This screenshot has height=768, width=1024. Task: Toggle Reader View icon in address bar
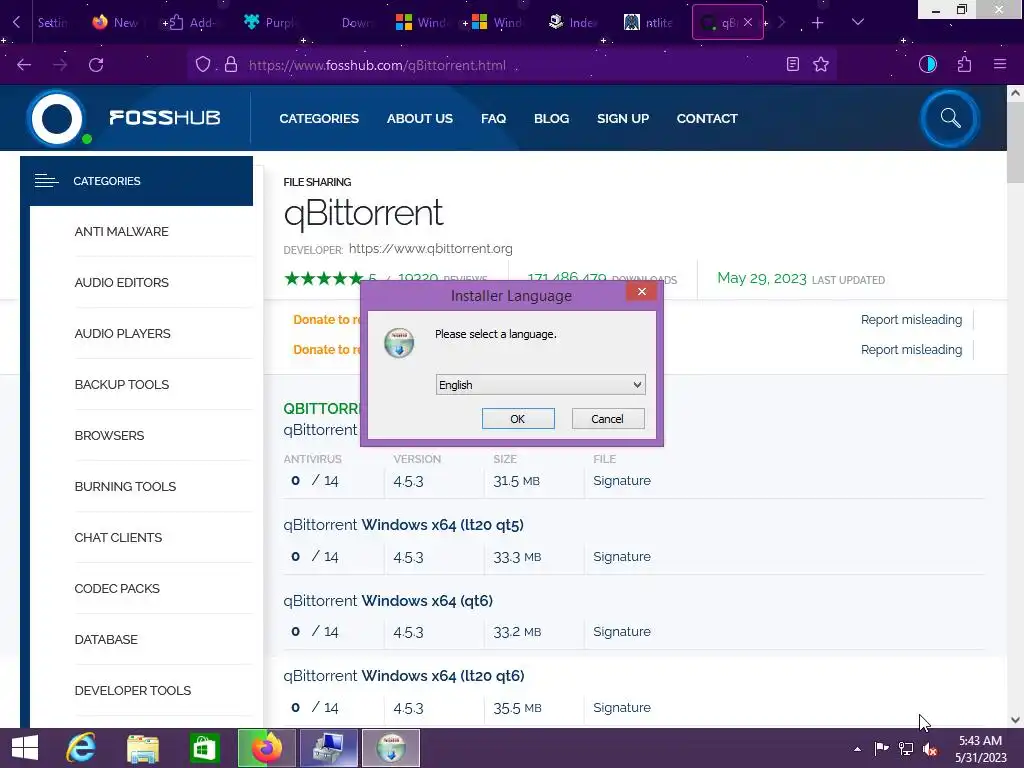[792, 64]
